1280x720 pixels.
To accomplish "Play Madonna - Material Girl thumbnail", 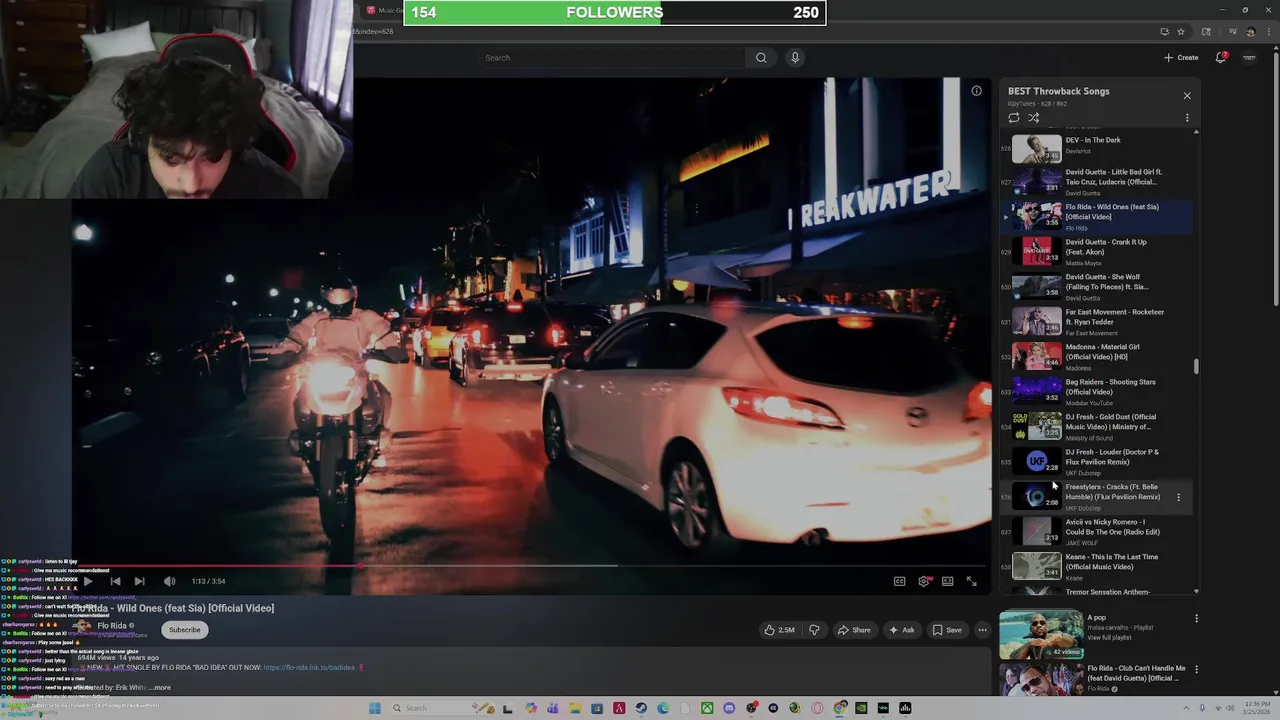I will coord(1037,356).
